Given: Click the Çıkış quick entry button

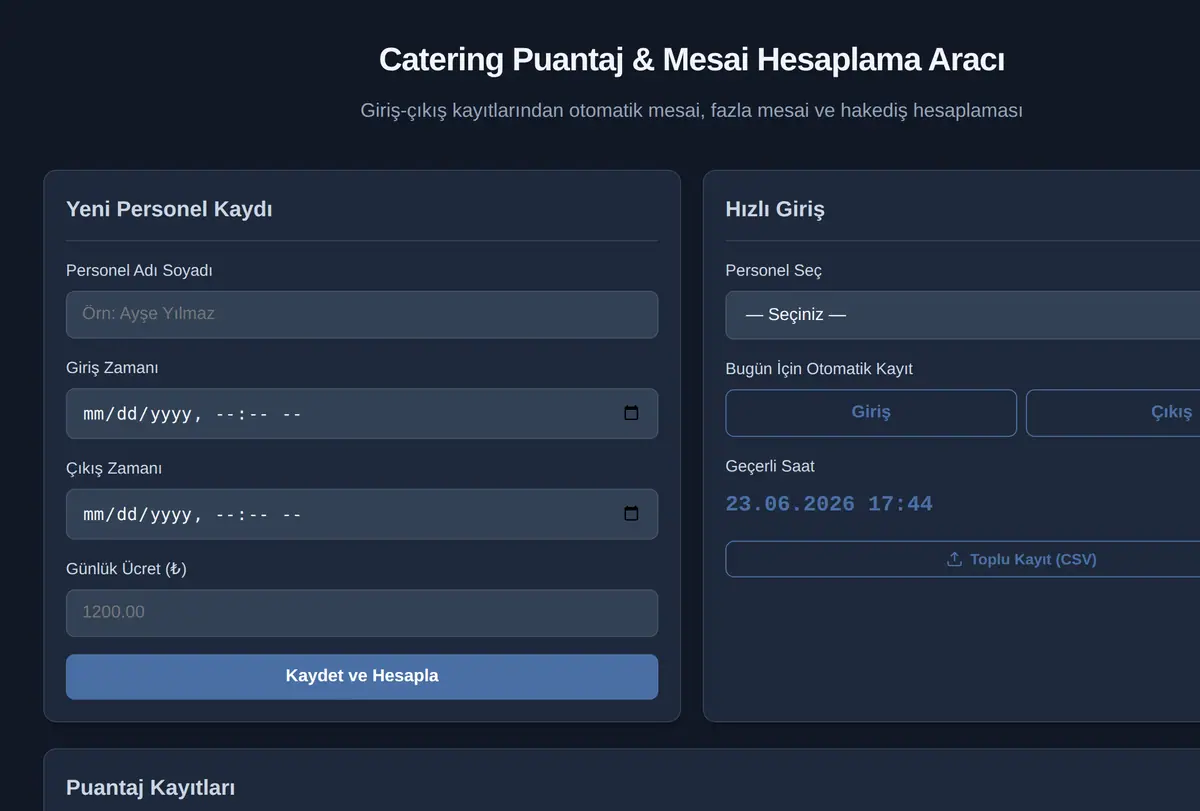Looking at the screenshot, I should (1113, 413).
